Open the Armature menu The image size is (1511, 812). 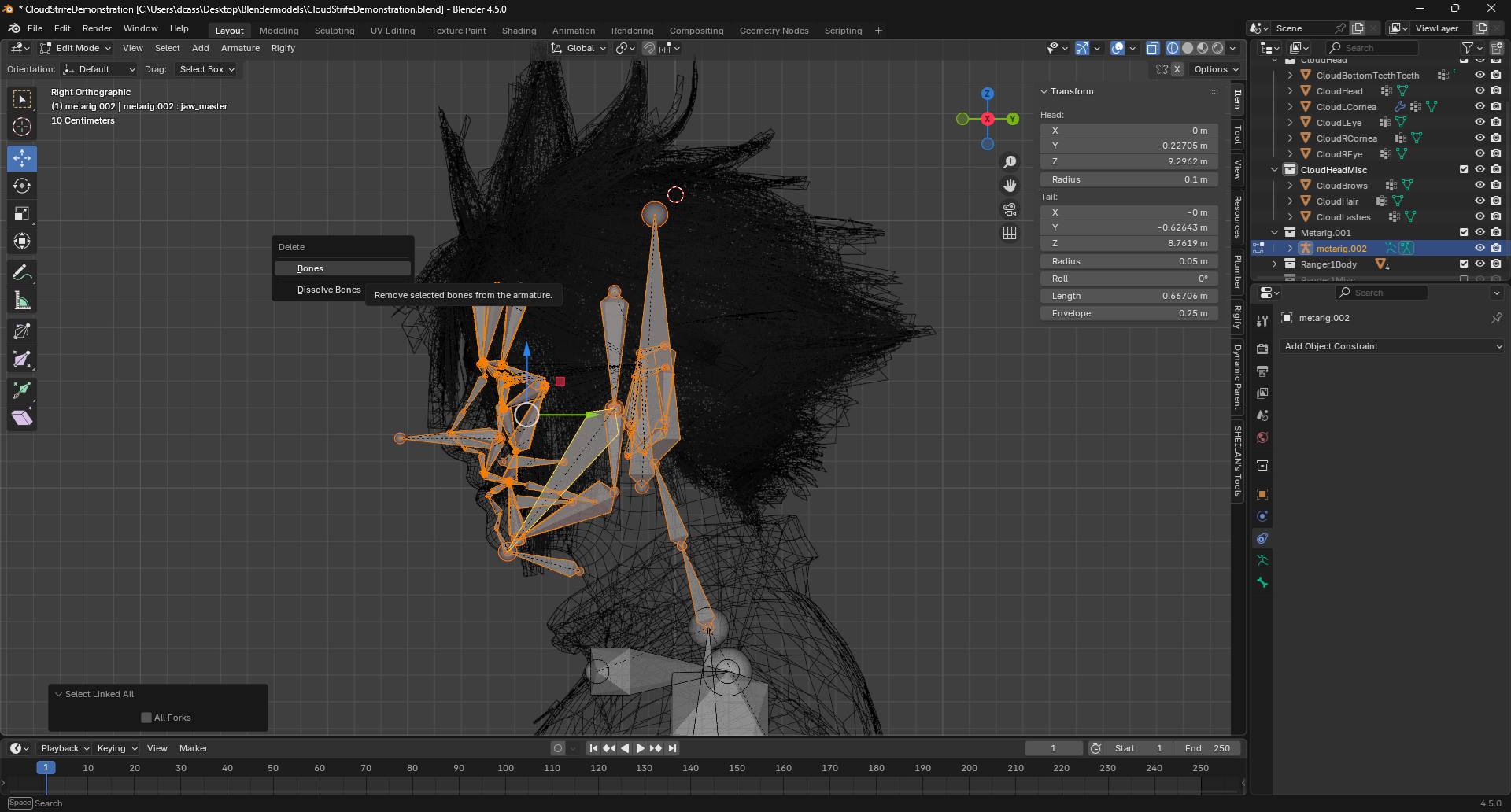pos(240,48)
